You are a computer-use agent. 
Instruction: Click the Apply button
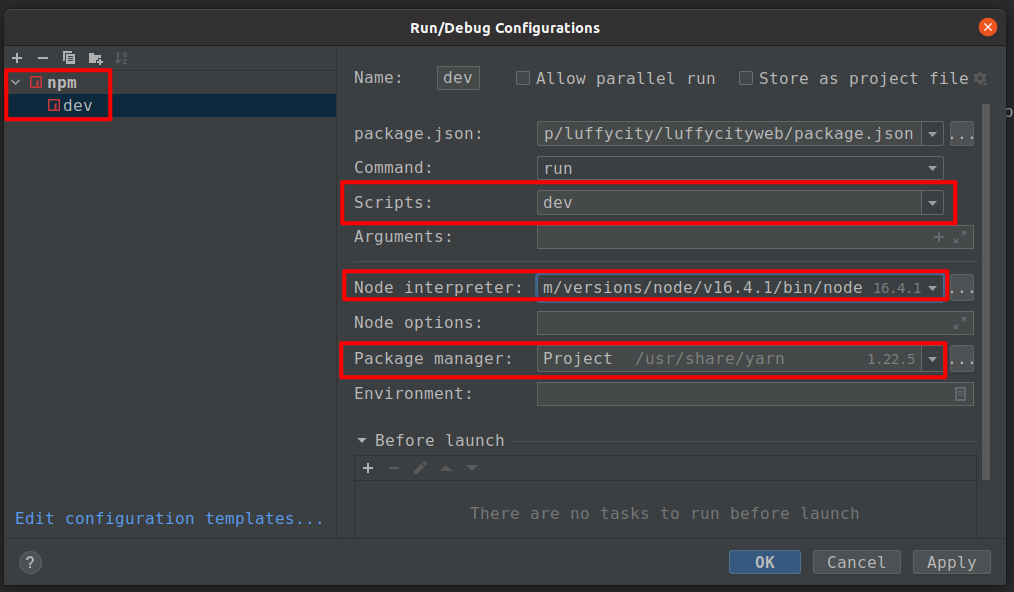click(x=951, y=562)
